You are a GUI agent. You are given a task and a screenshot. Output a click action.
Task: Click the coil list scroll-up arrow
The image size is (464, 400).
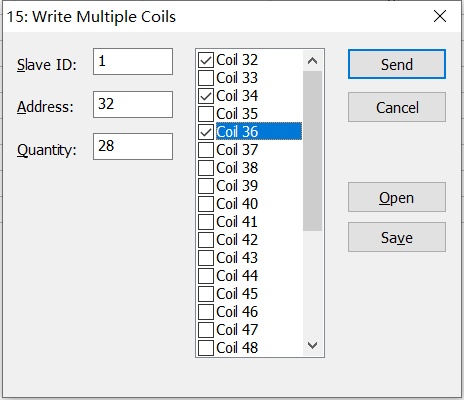pos(312,61)
